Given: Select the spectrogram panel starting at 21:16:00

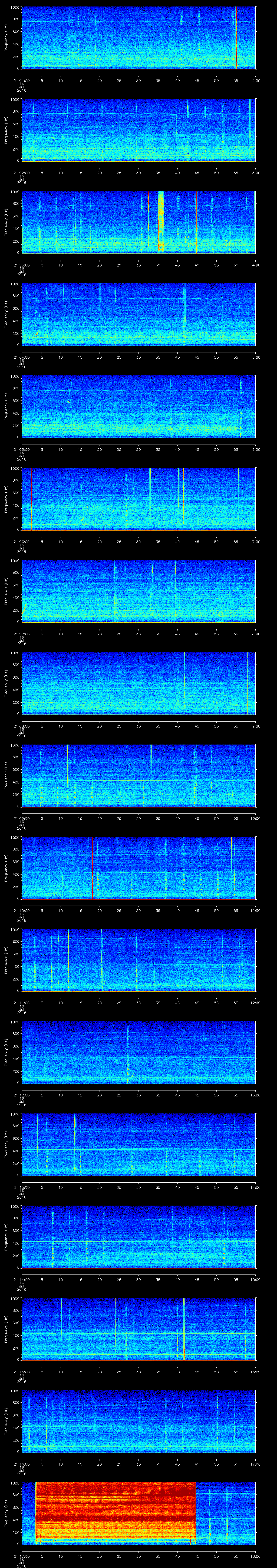Looking at the screenshot, I should (x=139, y=1421).
